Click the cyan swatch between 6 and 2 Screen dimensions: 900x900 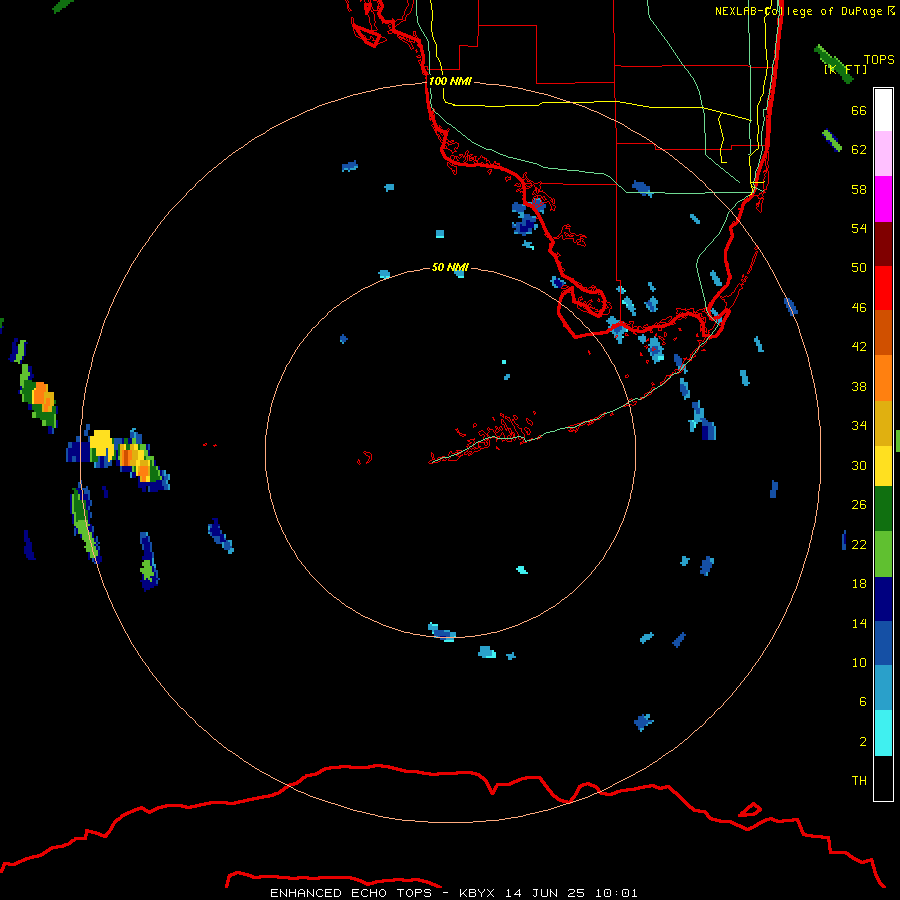(x=883, y=733)
